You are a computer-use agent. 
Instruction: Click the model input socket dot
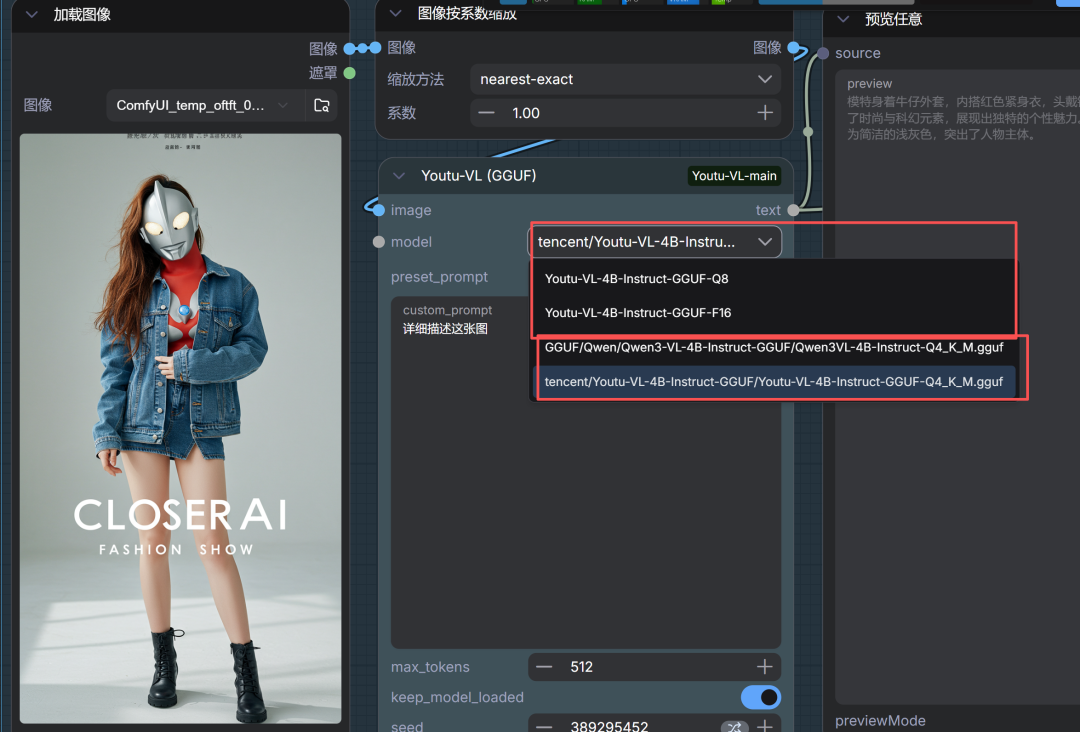click(x=379, y=242)
